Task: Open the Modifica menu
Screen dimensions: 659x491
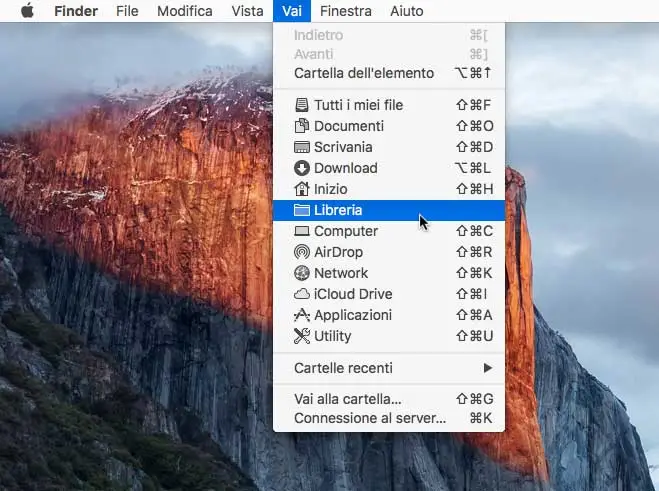Action: click(x=185, y=11)
